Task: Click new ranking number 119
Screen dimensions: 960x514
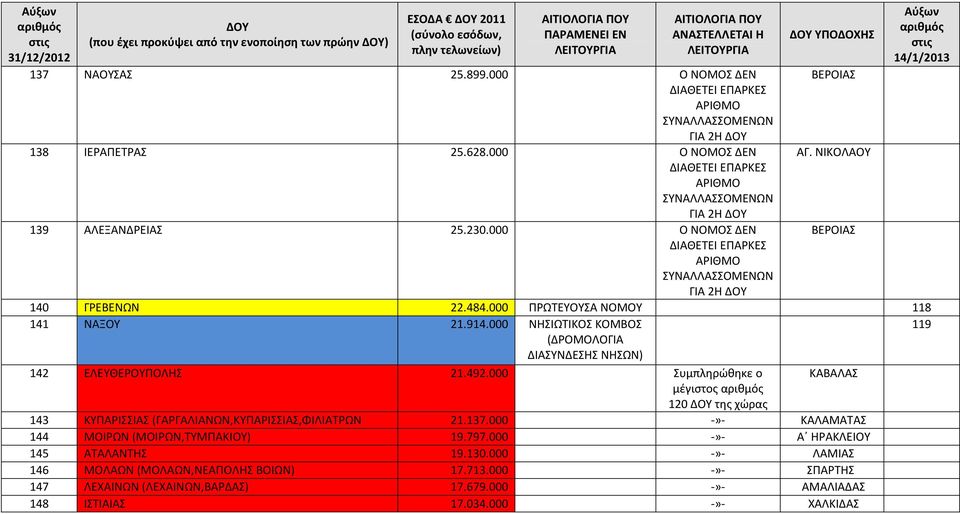Action: pyautogui.click(x=921, y=324)
